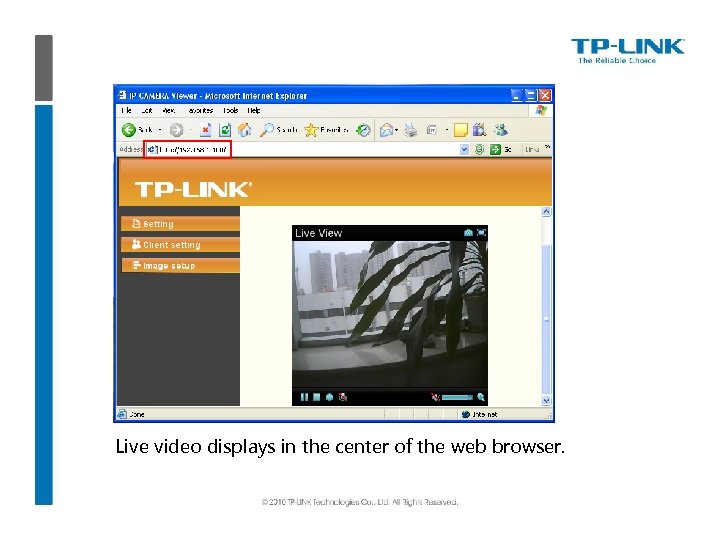Open the Client setting page
The height and width of the screenshot is (540, 720).
point(180,245)
